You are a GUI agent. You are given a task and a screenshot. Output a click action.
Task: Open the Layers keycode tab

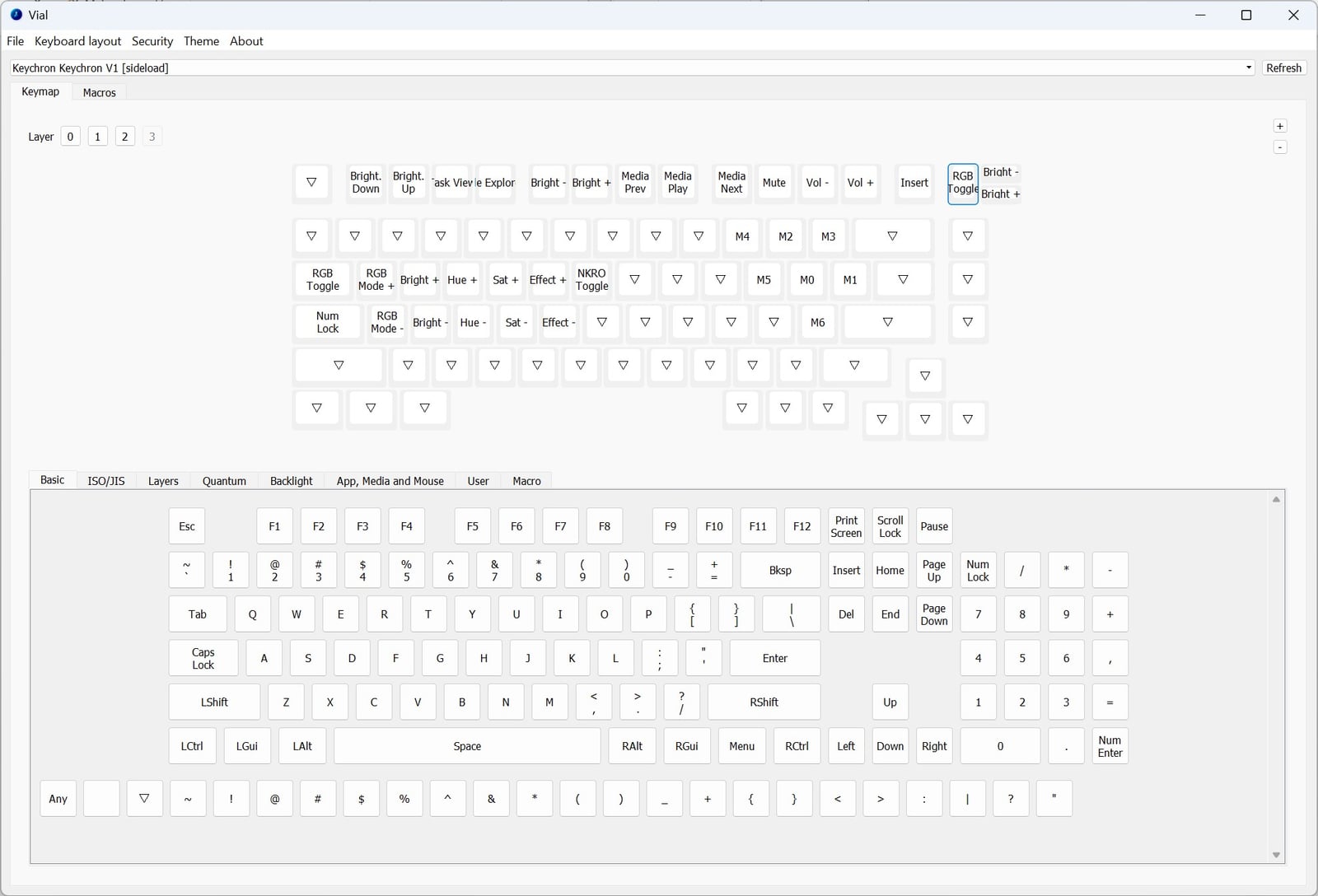point(163,481)
